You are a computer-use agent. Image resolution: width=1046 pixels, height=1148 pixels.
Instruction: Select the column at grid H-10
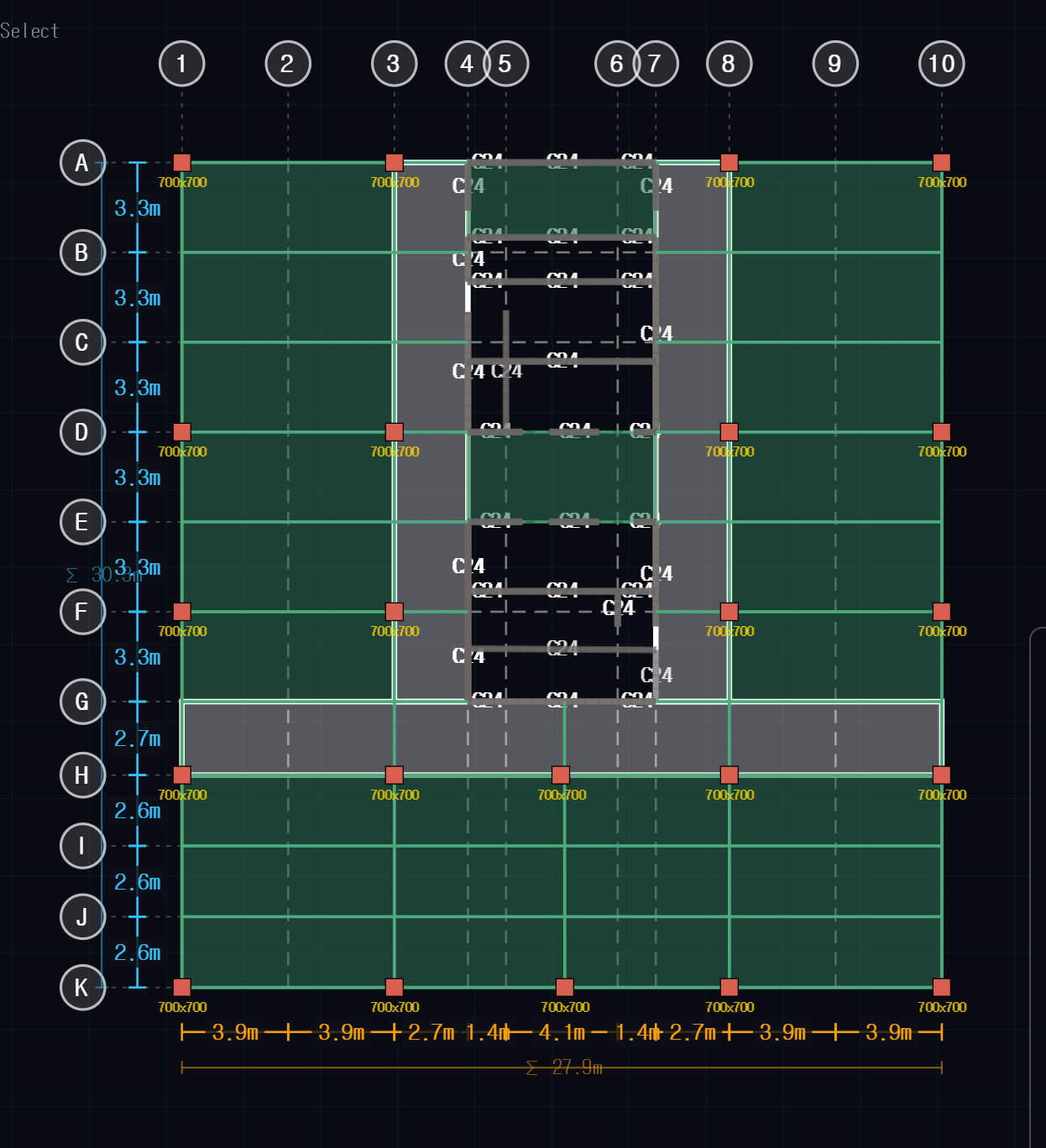tap(942, 775)
